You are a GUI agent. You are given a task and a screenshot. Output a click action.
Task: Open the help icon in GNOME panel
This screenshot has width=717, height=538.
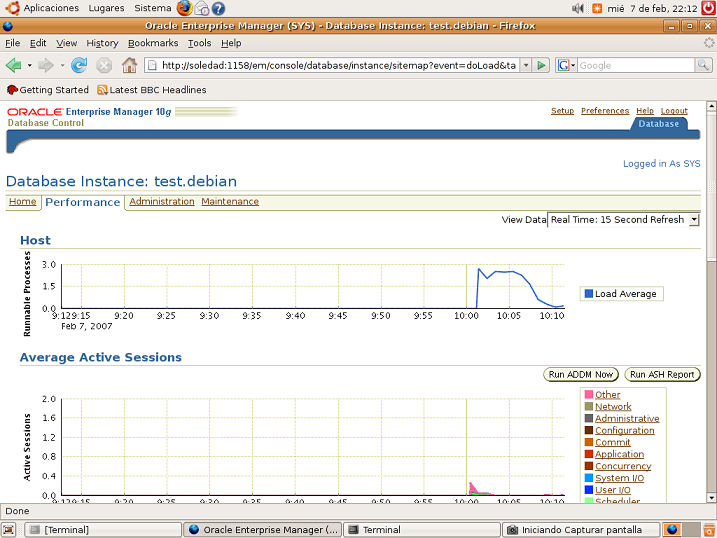(217, 8)
